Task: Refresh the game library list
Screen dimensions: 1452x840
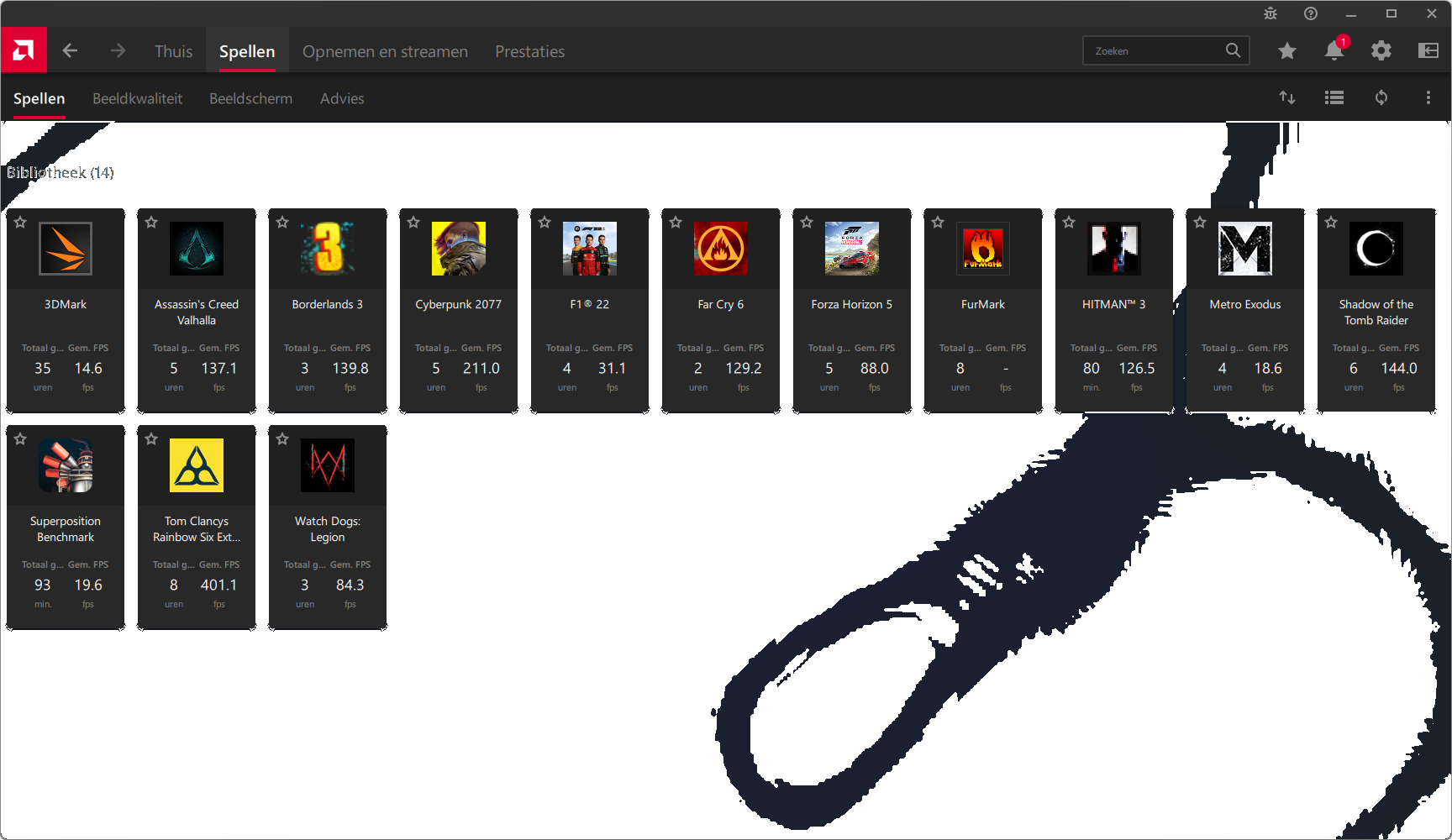Action: coord(1381,97)
